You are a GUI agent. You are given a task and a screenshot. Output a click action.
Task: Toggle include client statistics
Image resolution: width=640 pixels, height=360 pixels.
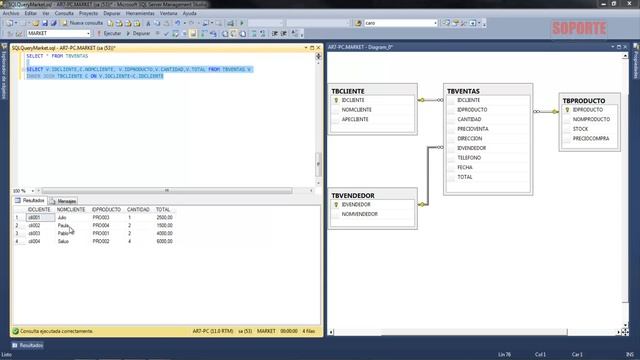[213, 33]
